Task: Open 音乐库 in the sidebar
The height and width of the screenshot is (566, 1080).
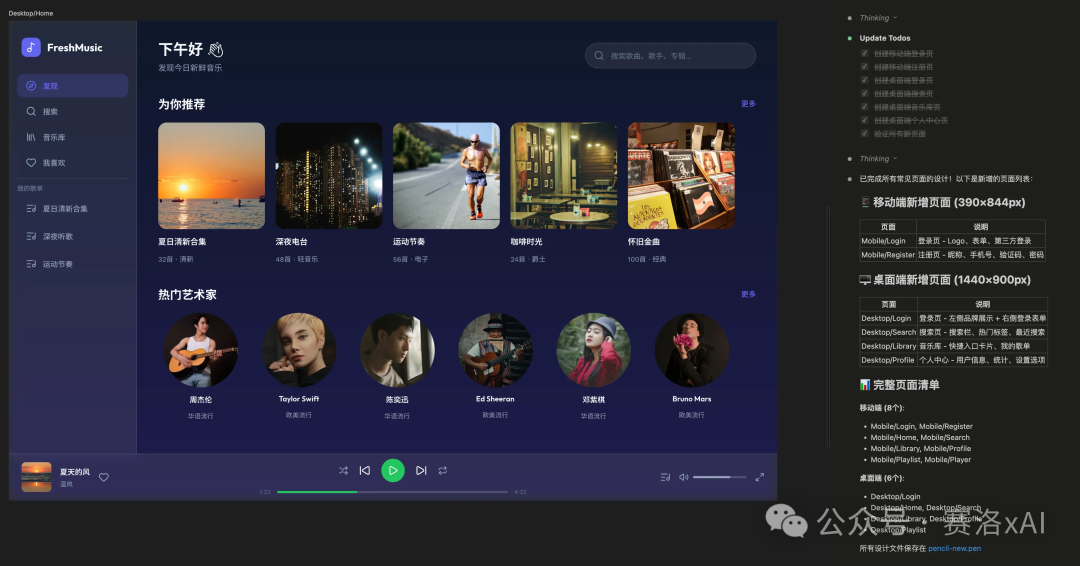Action: (54, 137)
